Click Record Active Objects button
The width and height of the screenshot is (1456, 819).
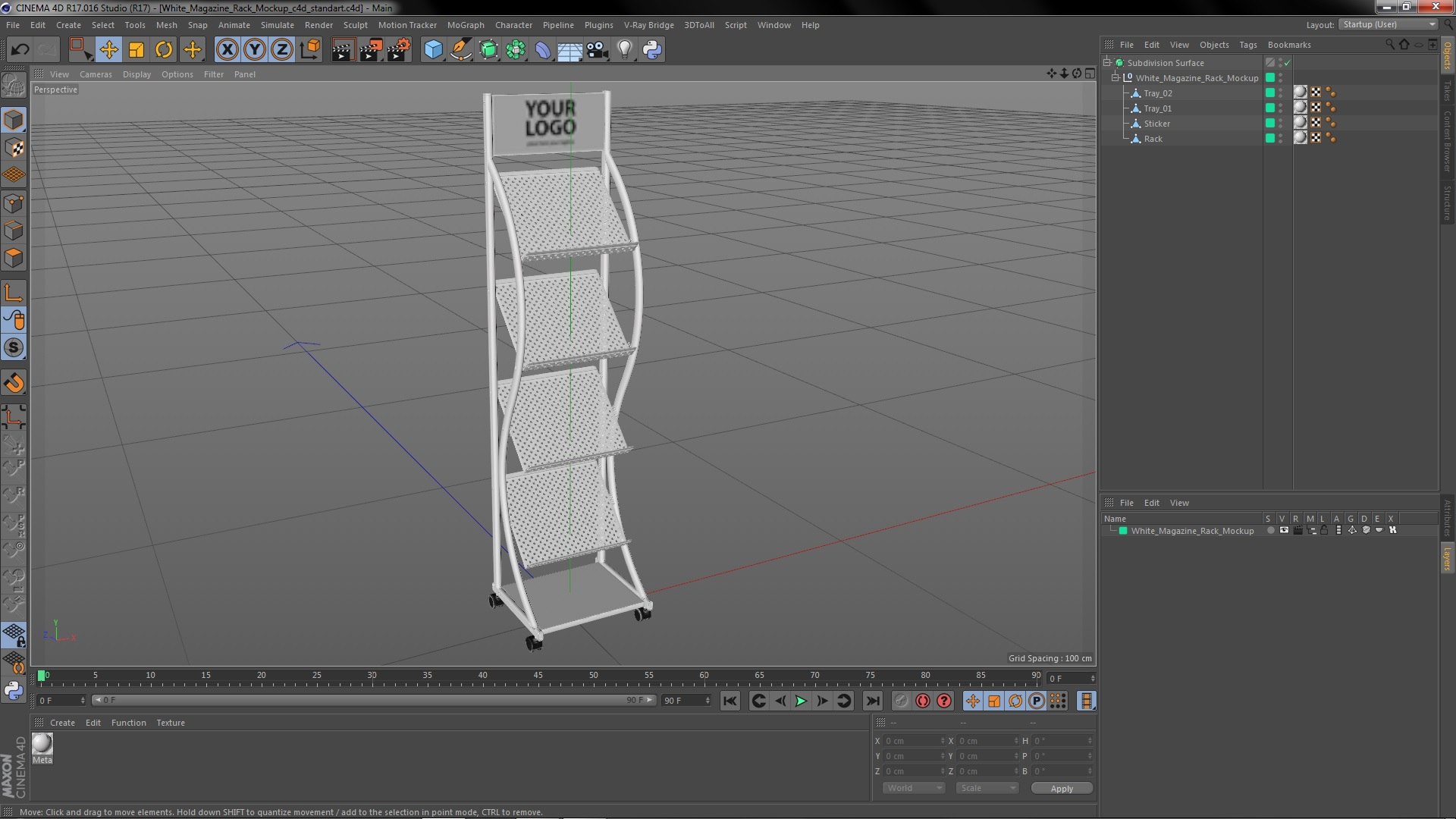(x=901, y=701)
